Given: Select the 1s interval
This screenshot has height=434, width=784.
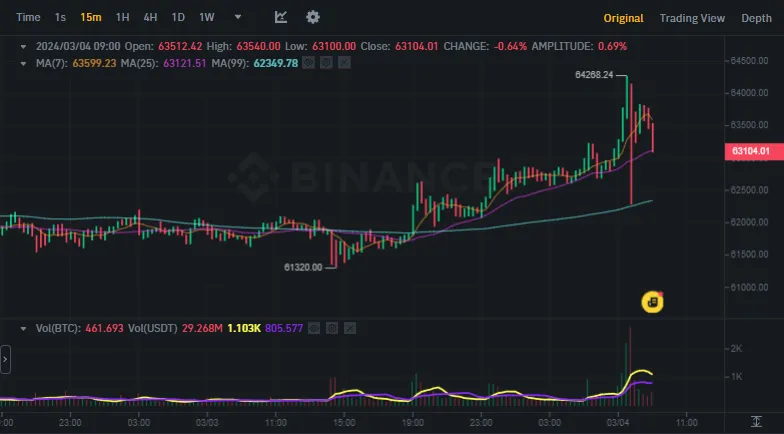Looking at the screenshot, I should click(x=60, y=17).
